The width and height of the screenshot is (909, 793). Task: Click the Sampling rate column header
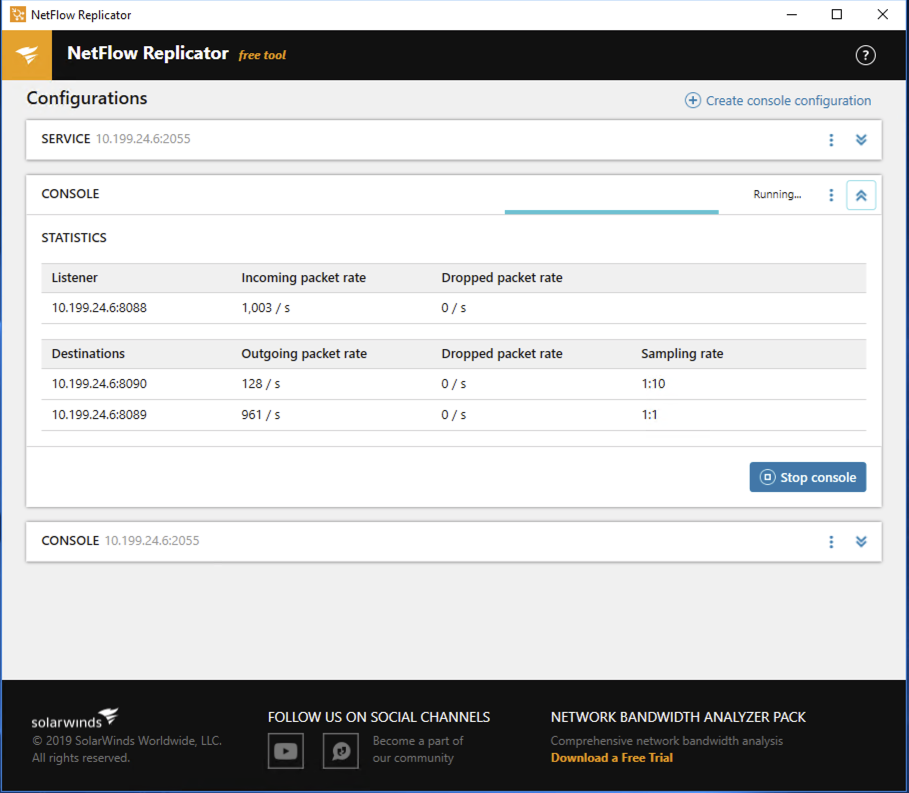[x=682, y=354]
